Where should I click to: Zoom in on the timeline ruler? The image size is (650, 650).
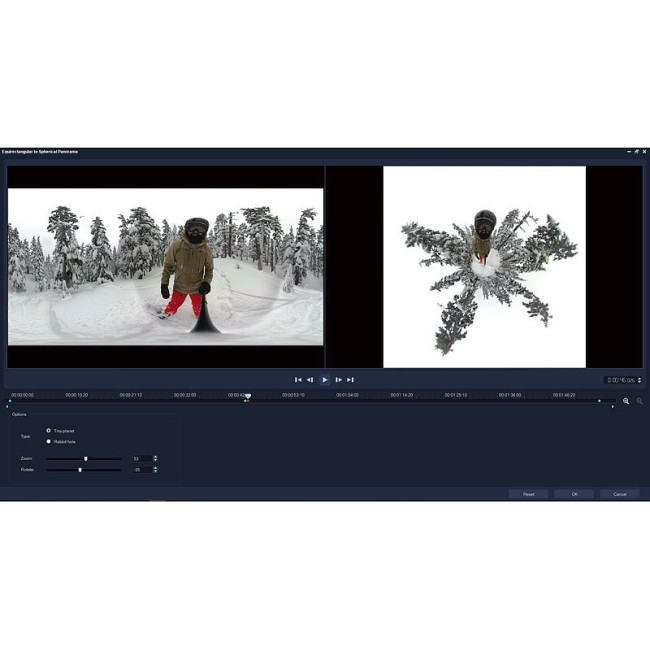[x=626, y=401]
